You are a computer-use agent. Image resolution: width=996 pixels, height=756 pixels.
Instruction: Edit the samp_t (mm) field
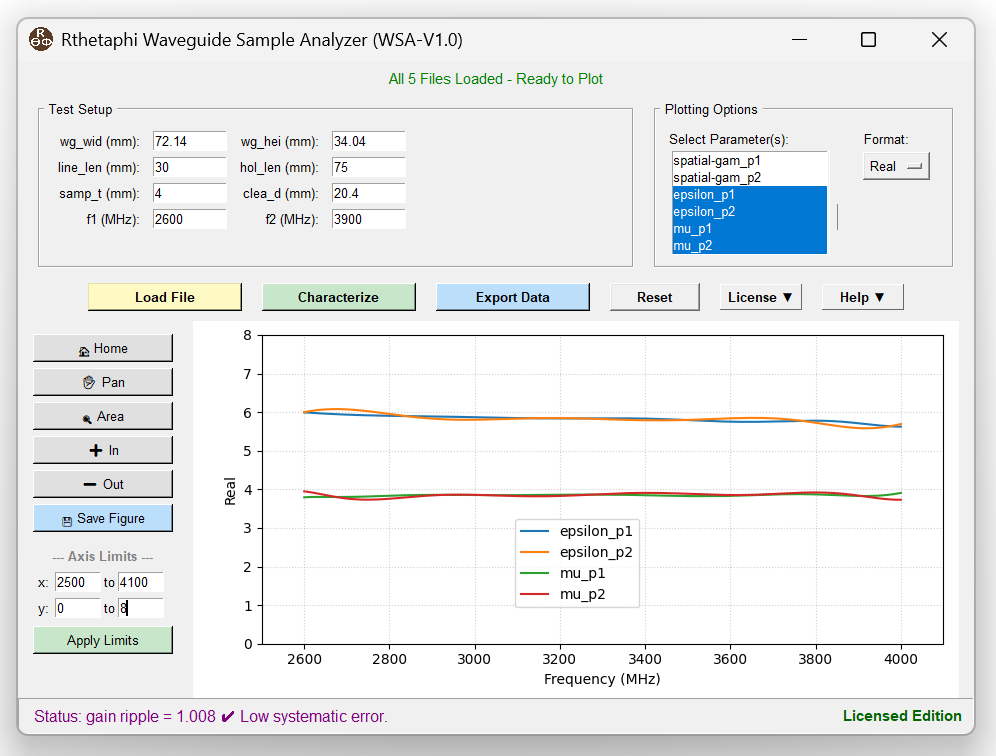coord(189,193)
